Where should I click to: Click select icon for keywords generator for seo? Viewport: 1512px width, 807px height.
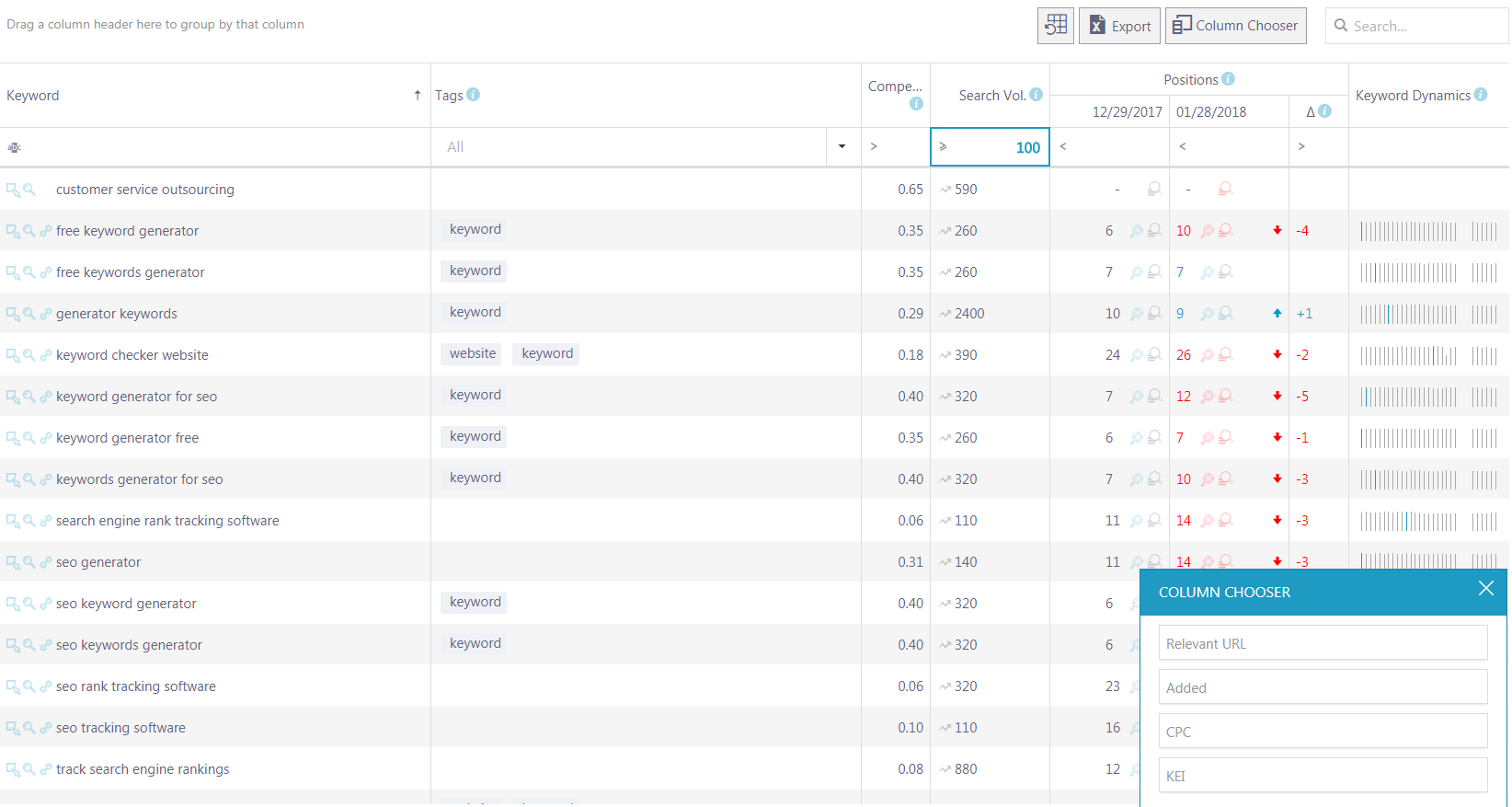[x=13, y=479]
